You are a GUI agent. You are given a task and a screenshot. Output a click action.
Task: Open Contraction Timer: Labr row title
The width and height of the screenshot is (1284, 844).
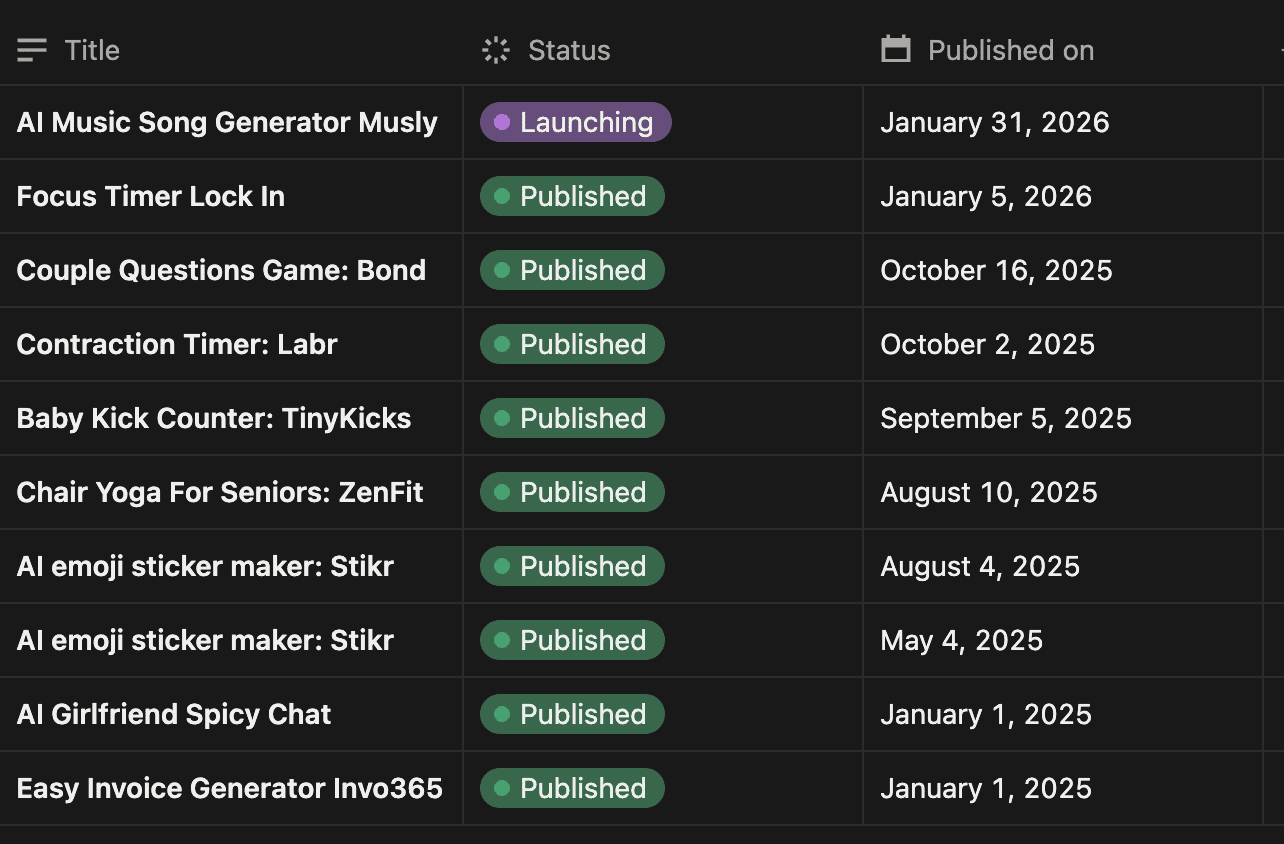177,344
